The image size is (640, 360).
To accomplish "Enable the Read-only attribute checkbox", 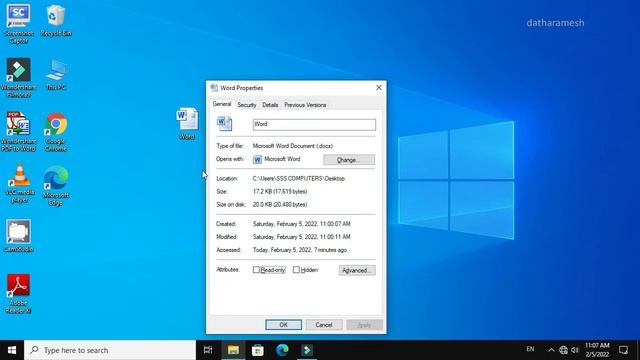I will coord(256,270).
